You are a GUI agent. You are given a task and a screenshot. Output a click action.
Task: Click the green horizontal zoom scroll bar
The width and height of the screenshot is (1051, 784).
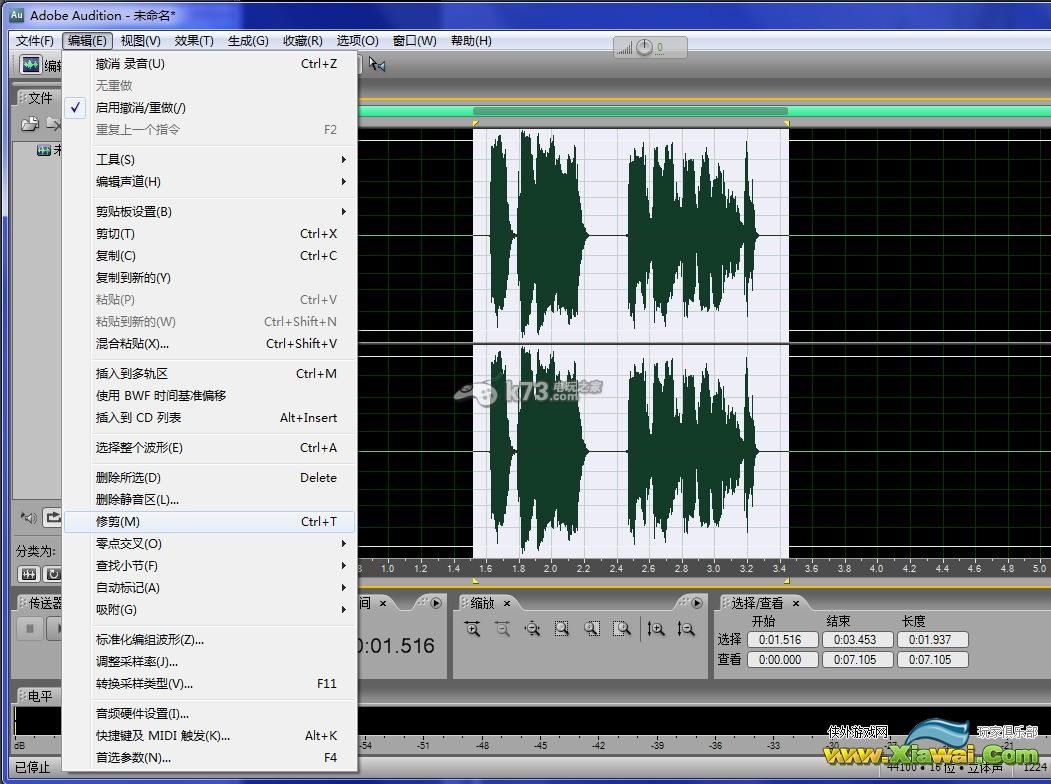pyautogui.click(x=704, y=111)
